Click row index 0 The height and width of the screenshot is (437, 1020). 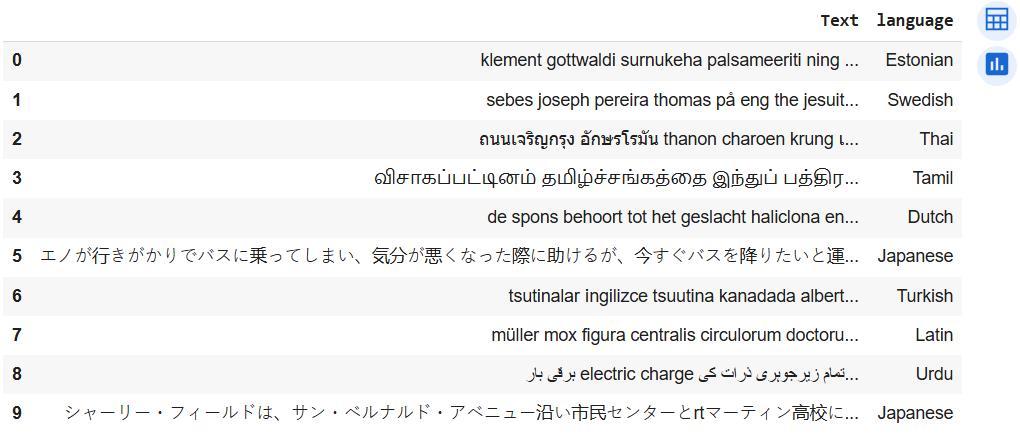click(16, 60)
